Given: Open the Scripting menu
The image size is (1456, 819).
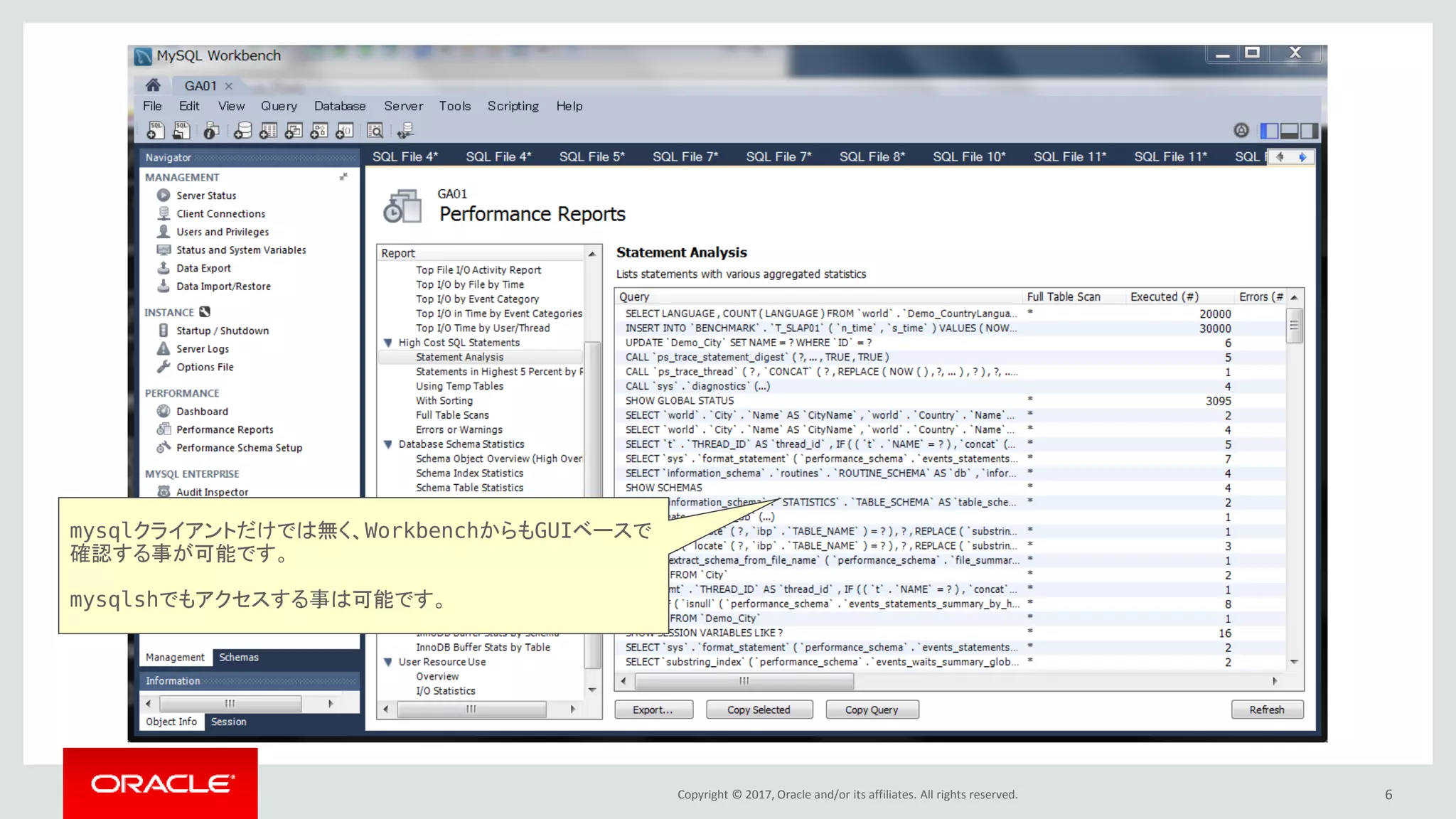Looking at the screenshot, I should (x=513, y=106).
